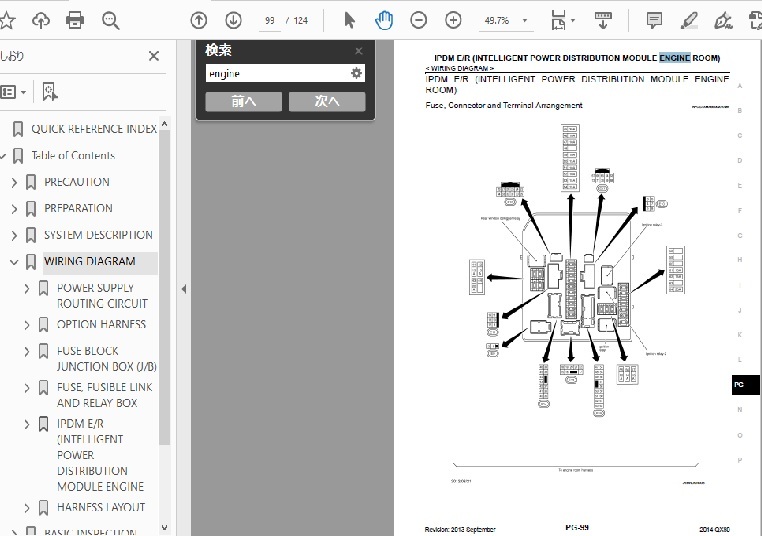Close the bookmarks side panel

click(x=154, y=56)
